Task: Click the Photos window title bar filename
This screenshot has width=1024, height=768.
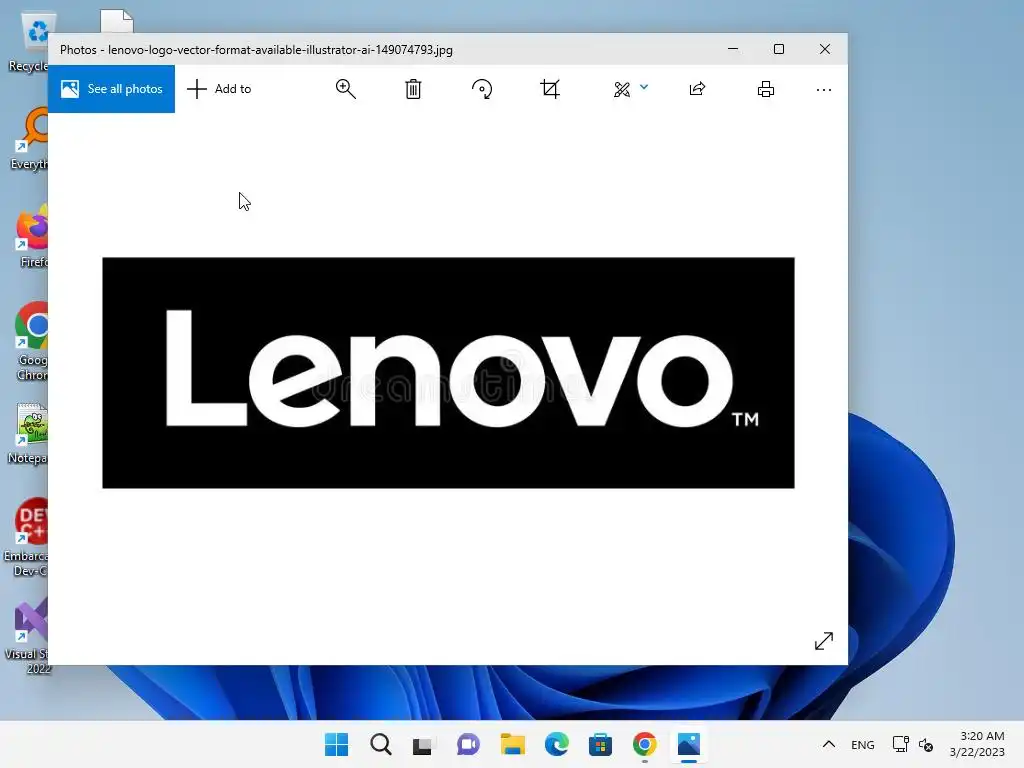Action: (x=280, y=50)
